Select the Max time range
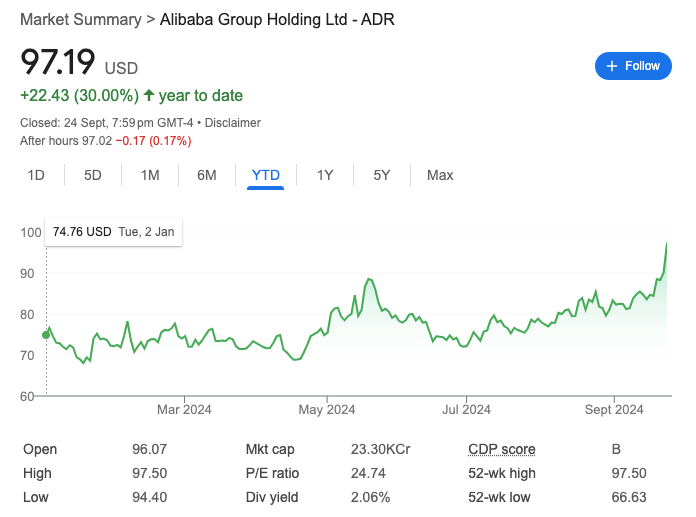The width and height of the screenshot is (696, 517). pyautogui.click(x=440, y=175)
